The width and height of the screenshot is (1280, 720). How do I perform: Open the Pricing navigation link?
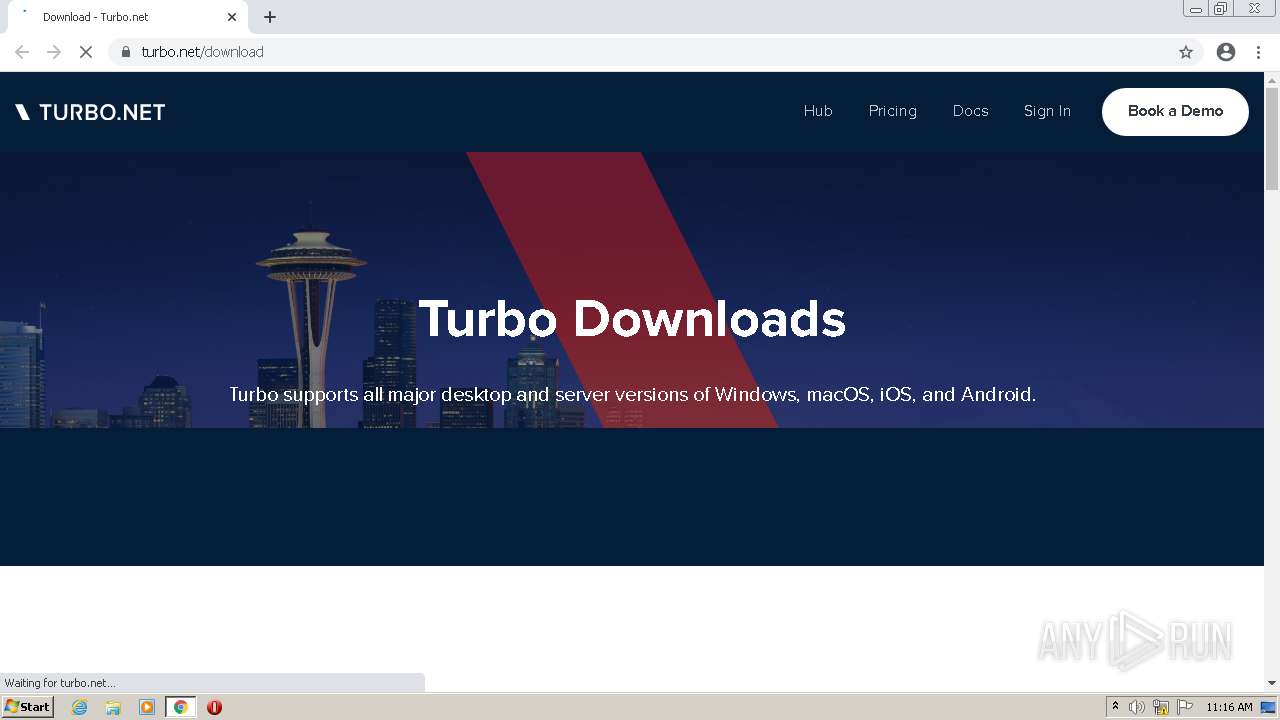pos(893,111)
